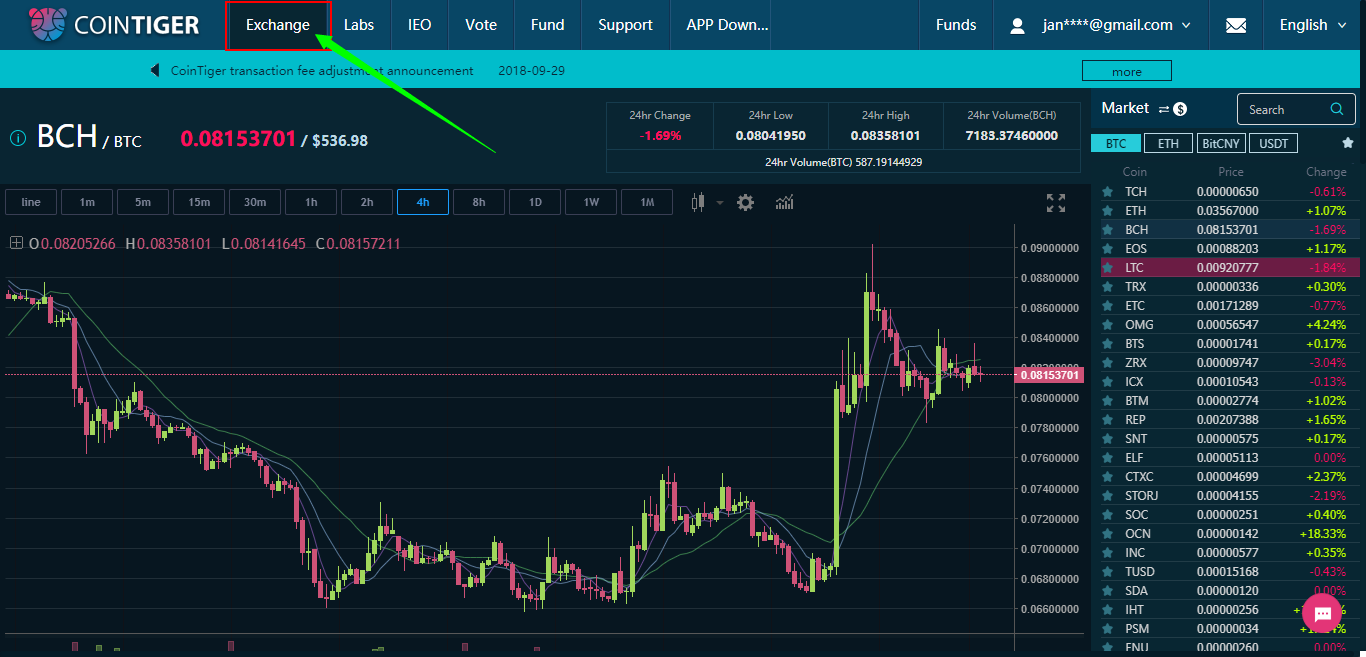Select the ETC row in market list
This screenshot has width=1366, height=657.
[1231, 306]
